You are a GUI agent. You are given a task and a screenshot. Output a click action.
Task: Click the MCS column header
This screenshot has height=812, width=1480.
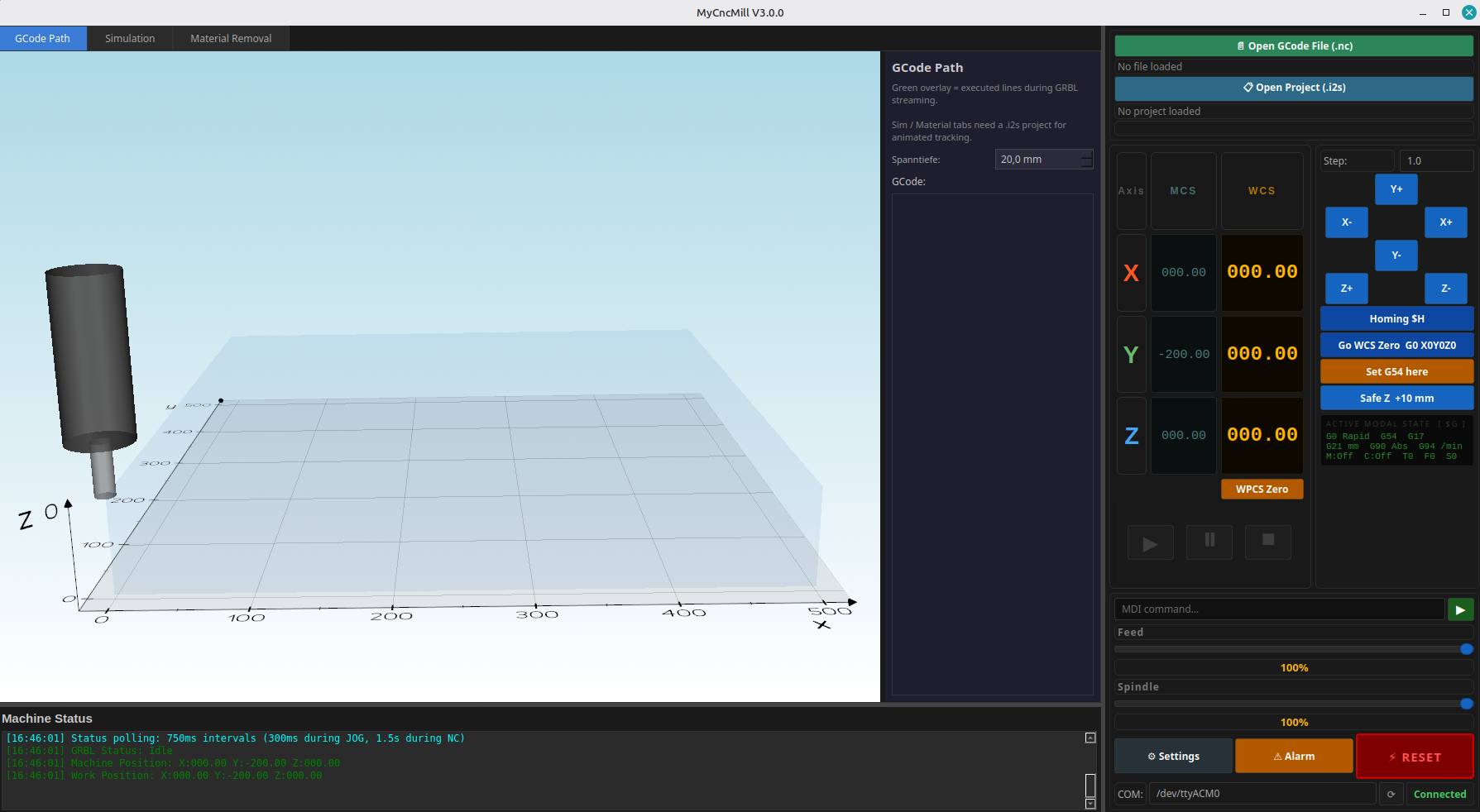coord(1184,191)
